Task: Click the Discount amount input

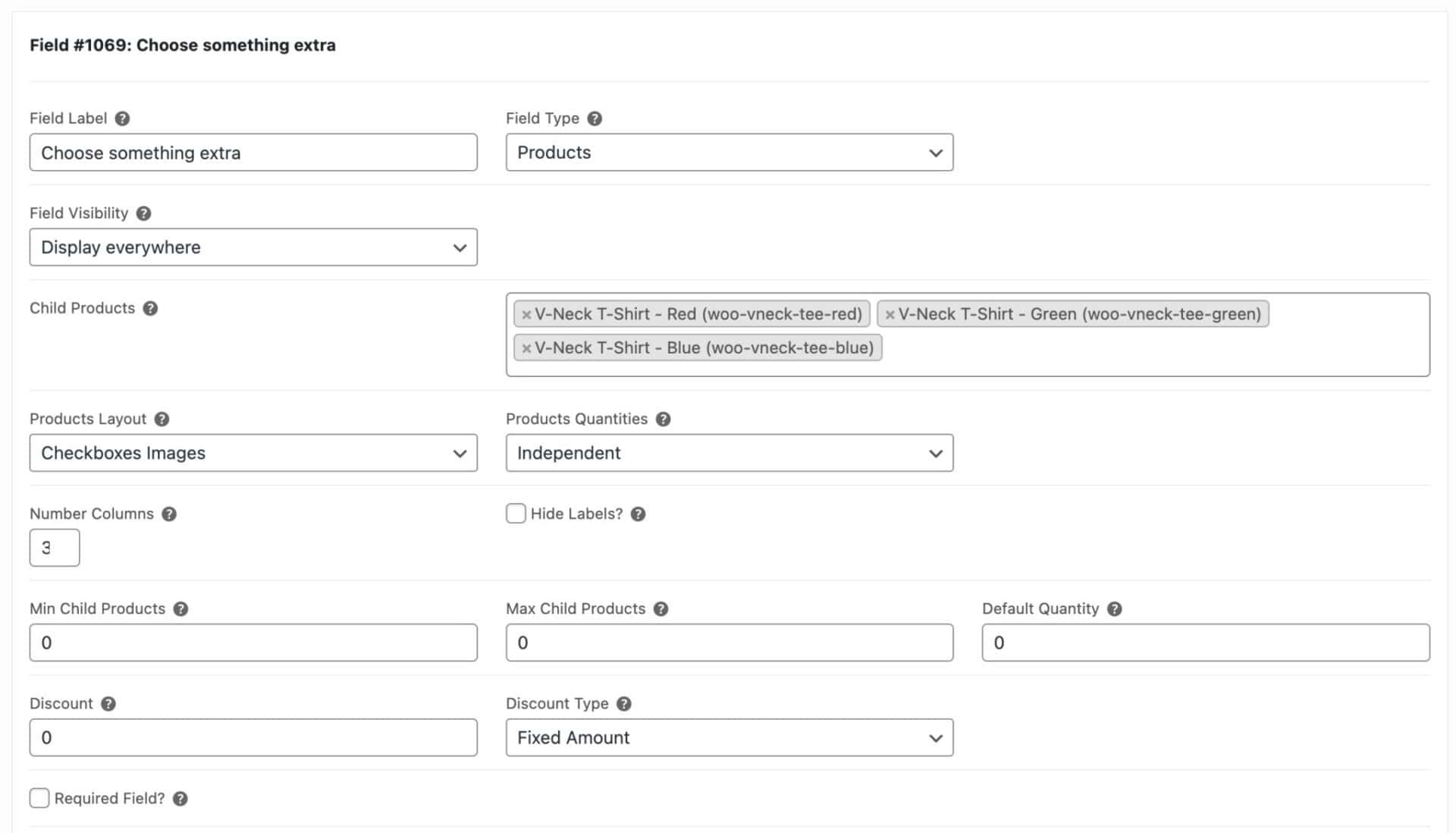Action: tap(253, 737)
